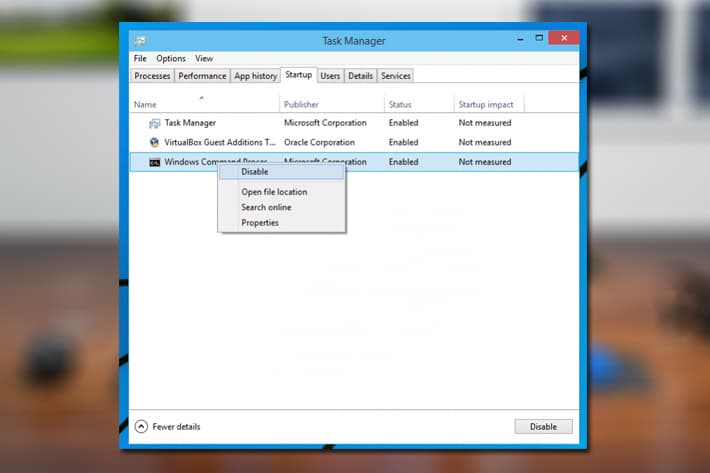Click Not measured in VirtualBox row

tap(485, 143)
